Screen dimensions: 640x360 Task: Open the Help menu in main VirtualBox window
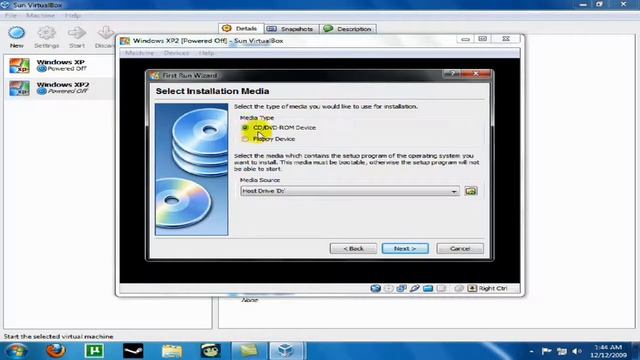[x=73, y=16]
